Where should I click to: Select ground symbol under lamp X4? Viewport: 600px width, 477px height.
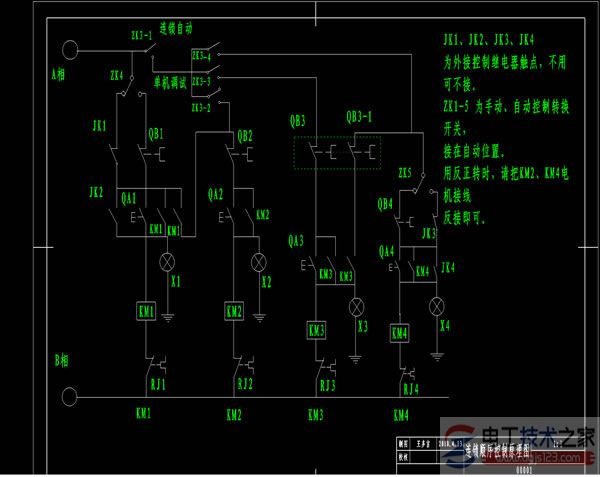coord(437,357)
